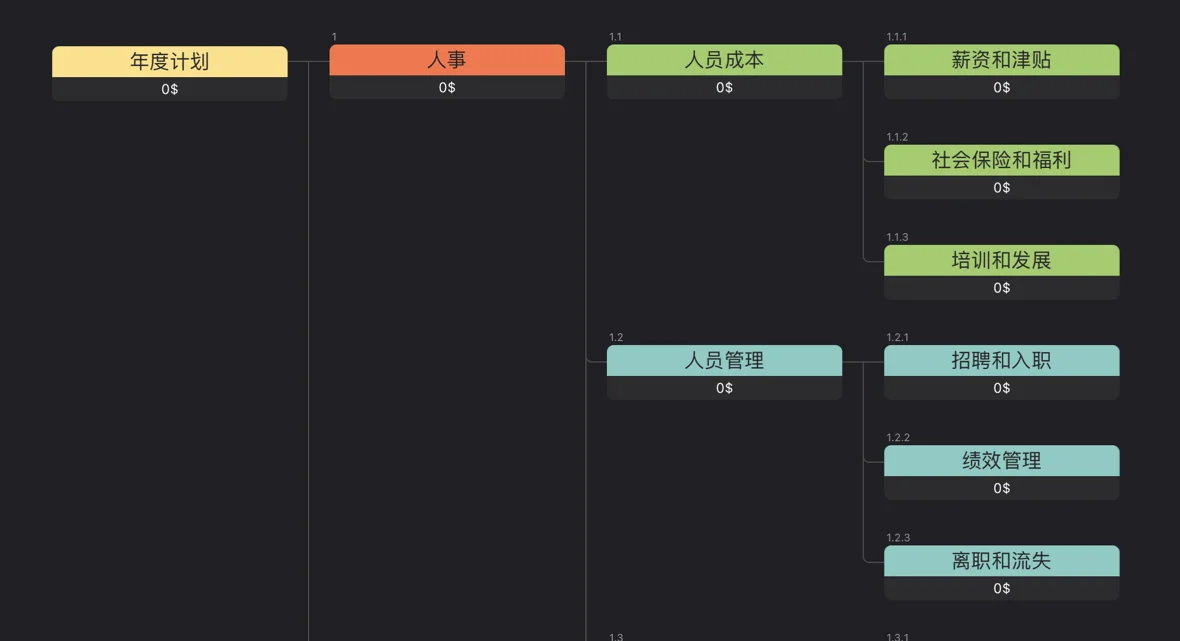Edit the 0$ amount under 人员成本
Viewport: 1180px width, 641px height.
coord(724,88)
